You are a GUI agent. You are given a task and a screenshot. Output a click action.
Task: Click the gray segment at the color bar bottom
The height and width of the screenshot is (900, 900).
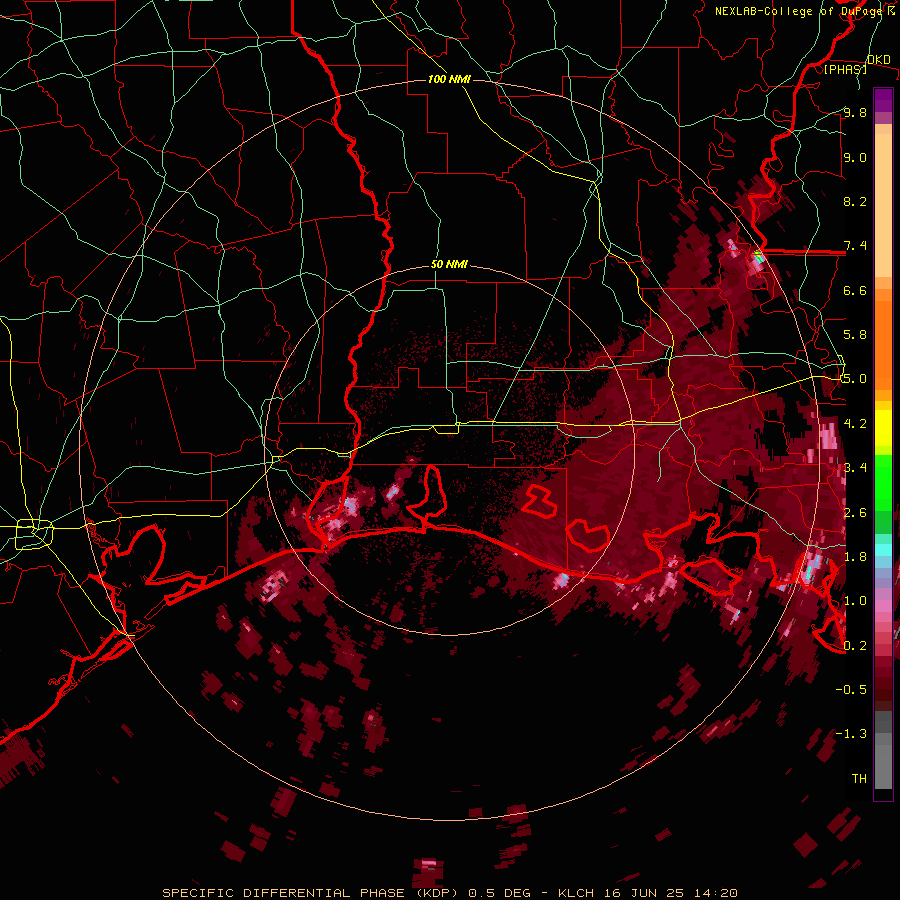(883, 750)
